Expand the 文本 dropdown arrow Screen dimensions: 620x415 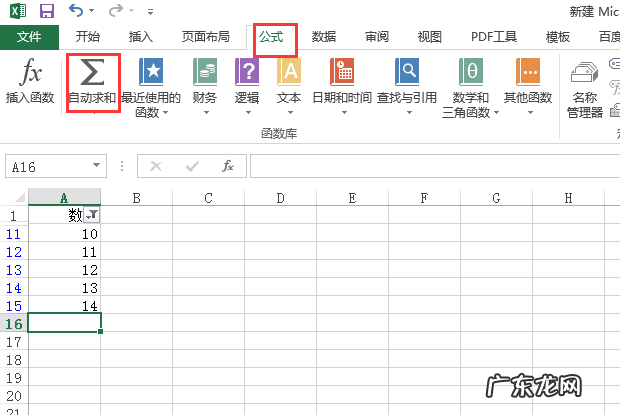point(290,113)
